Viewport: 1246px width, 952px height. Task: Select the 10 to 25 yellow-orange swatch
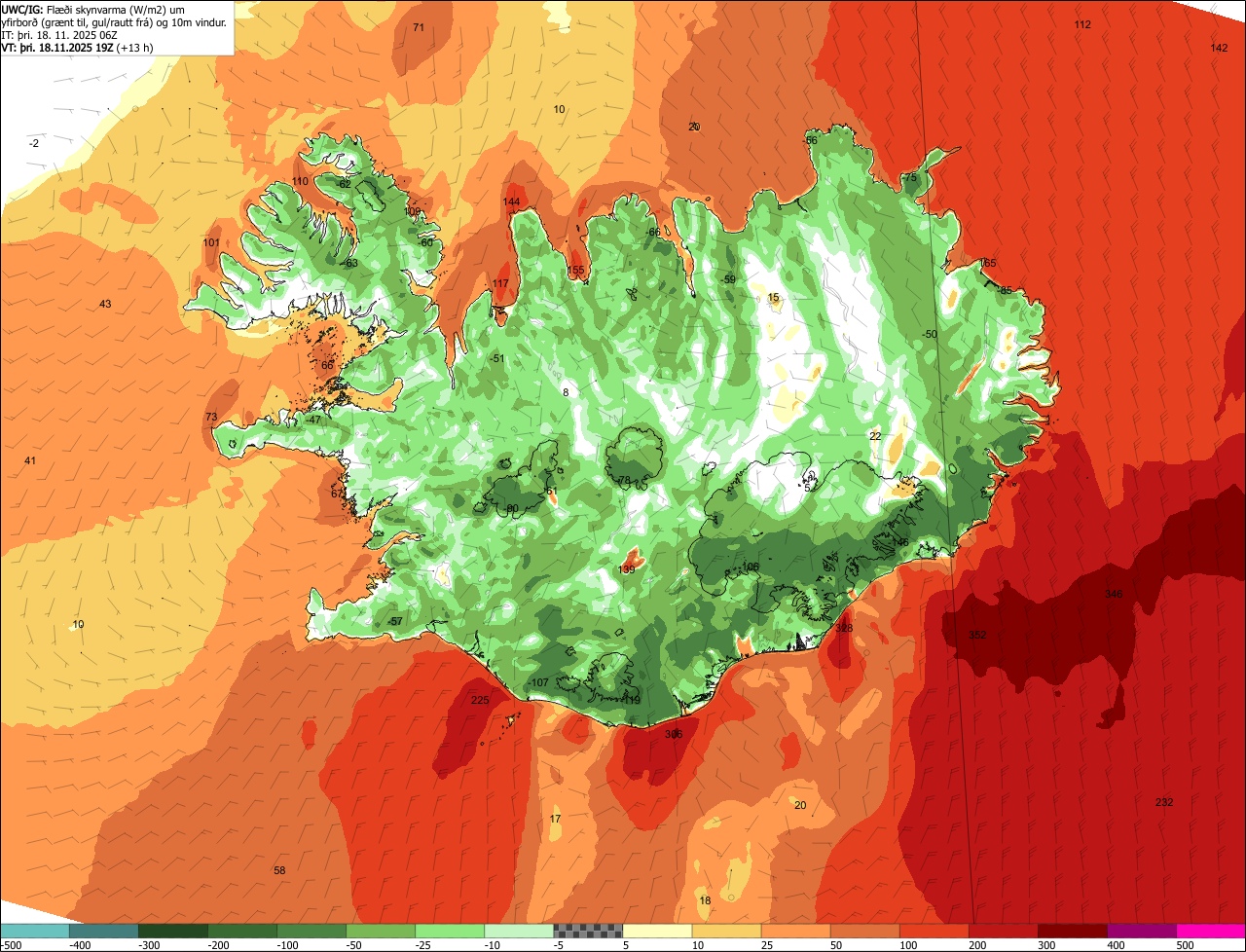click(x=725, y=931)
